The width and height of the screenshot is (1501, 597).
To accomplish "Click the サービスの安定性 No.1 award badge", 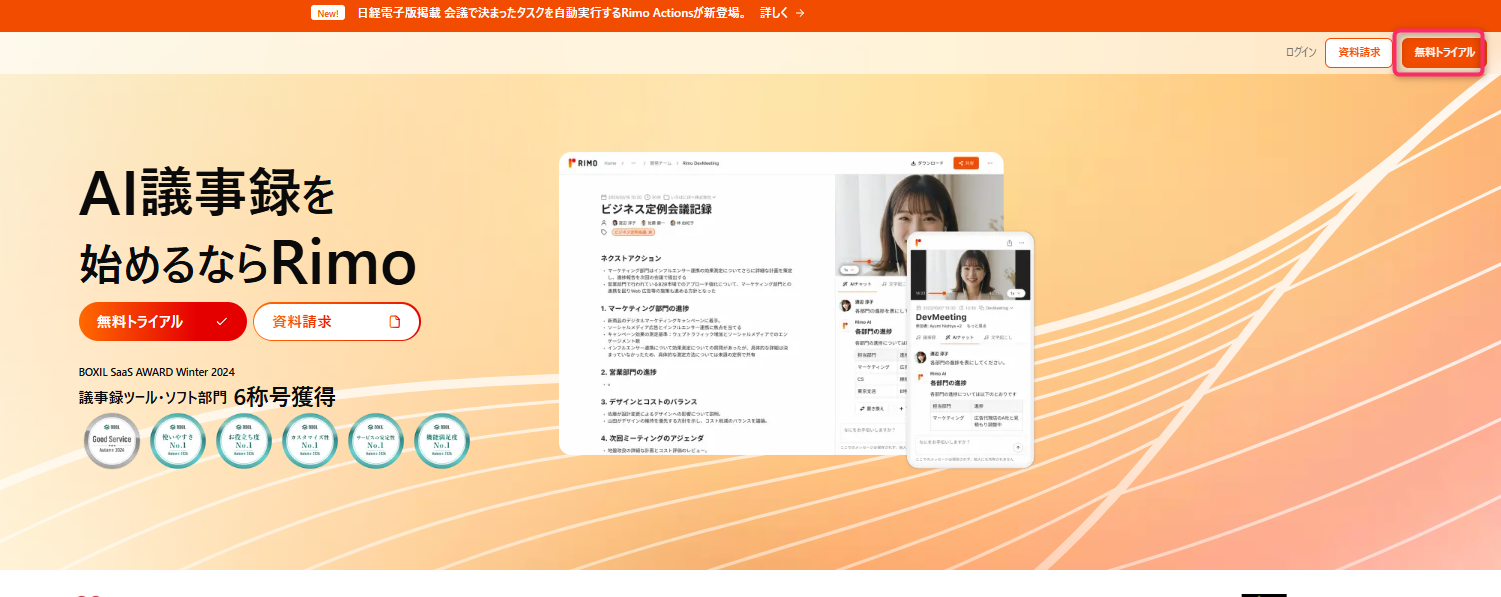I will [376, 441].
